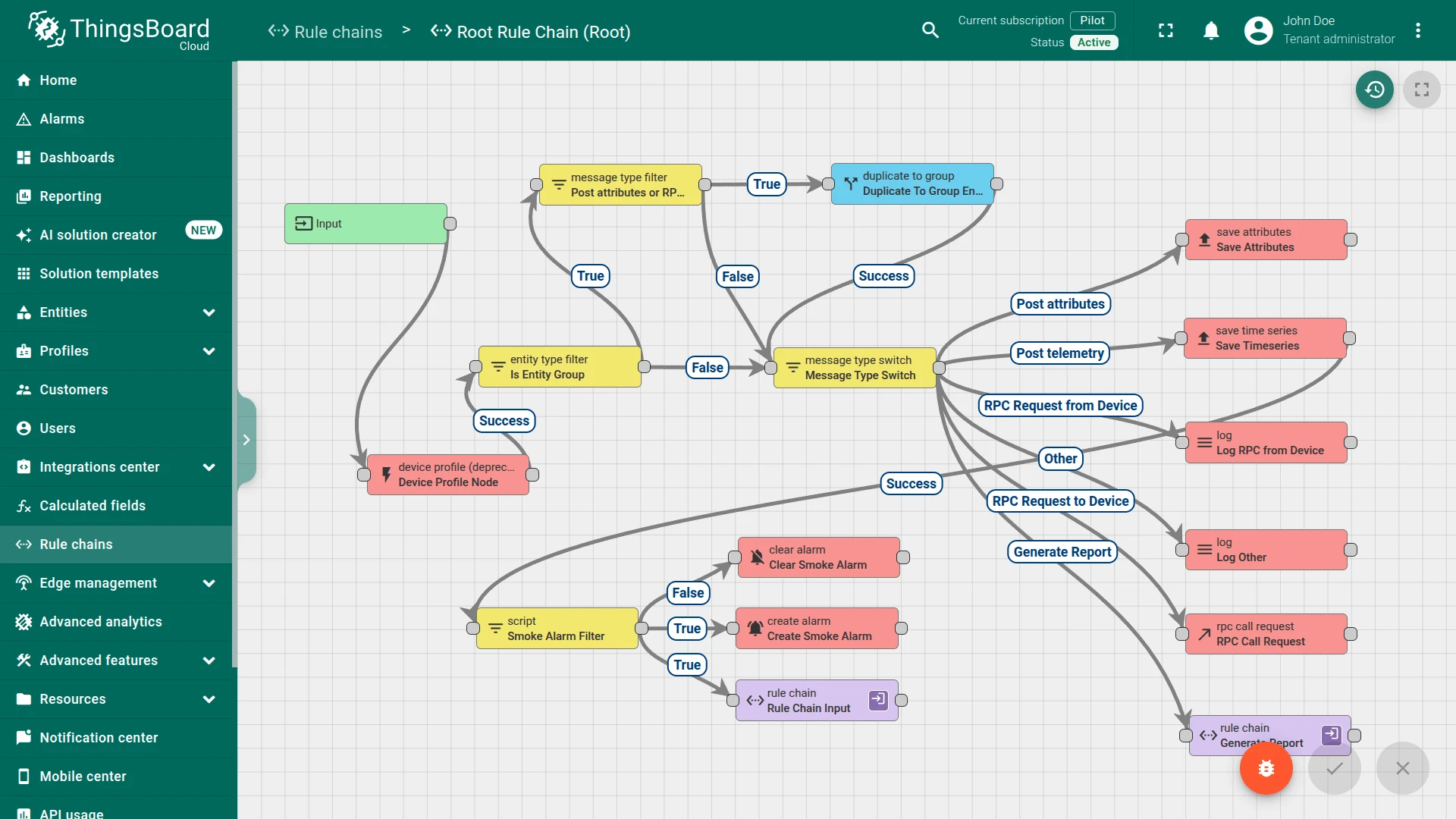Select the Save Timeseries node
The height and width of the screenshot is (819, 1456).
[1265, 338]
